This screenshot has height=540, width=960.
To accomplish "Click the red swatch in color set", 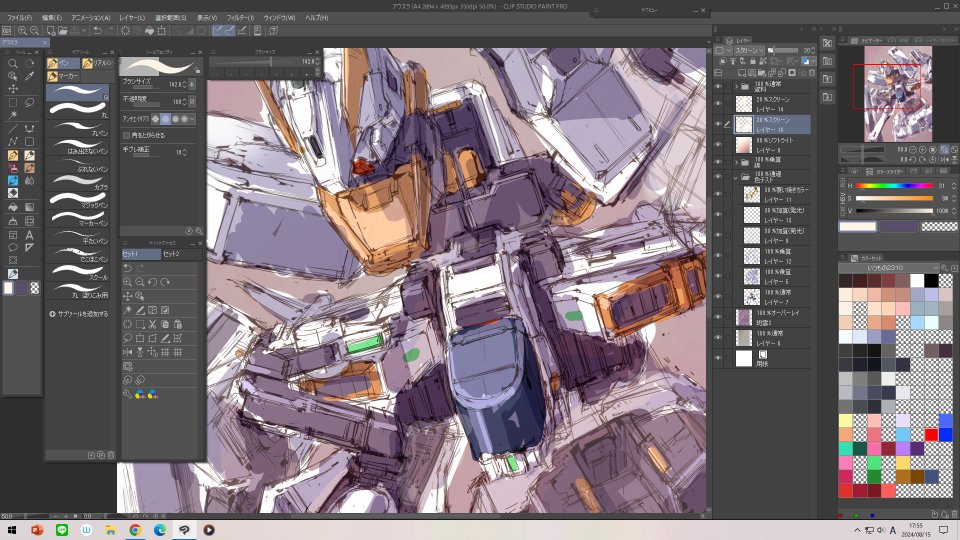I will click(x=931, y=435).
